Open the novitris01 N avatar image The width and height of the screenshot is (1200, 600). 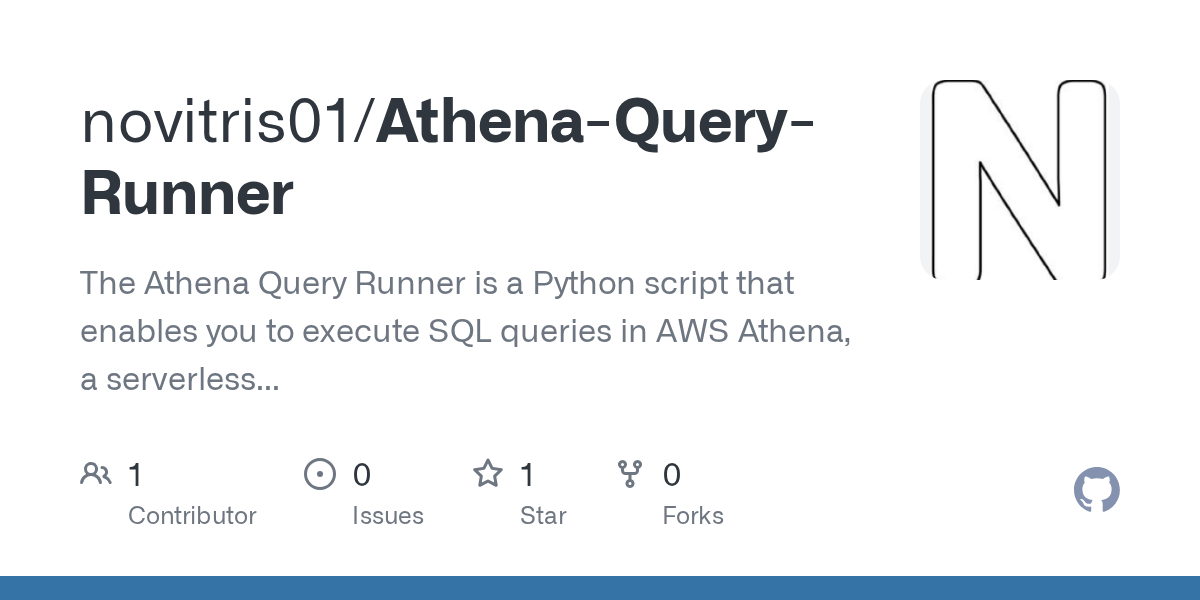click(x=1020, y=180)
